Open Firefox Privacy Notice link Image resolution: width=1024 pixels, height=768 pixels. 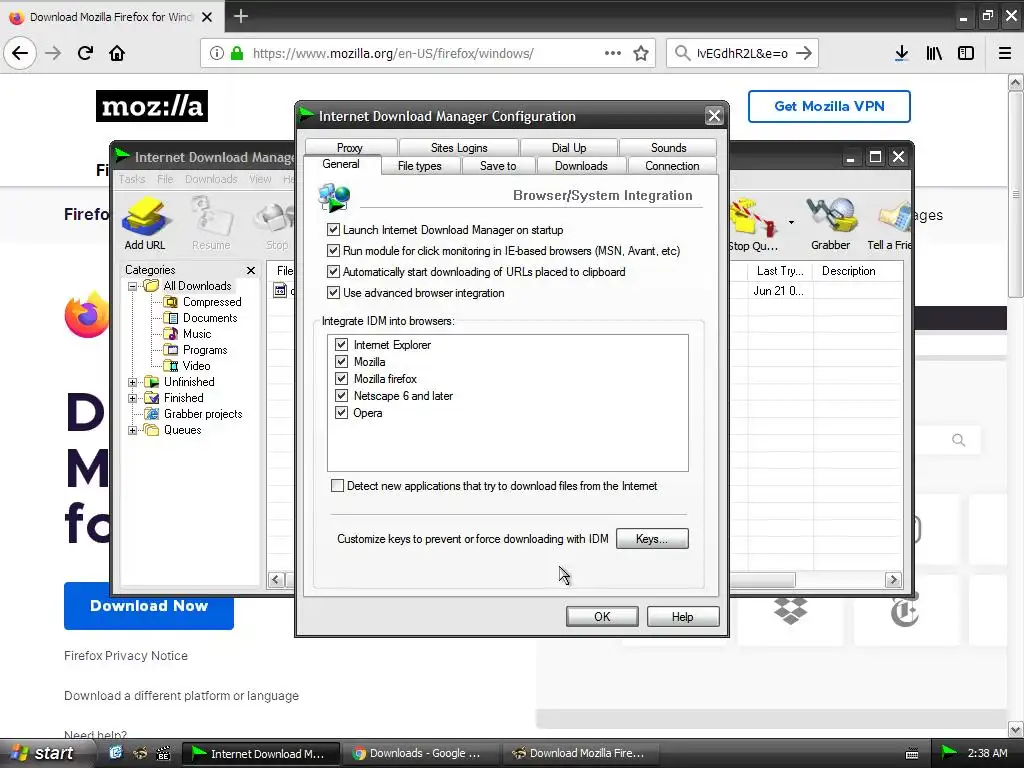click(126, 656)
